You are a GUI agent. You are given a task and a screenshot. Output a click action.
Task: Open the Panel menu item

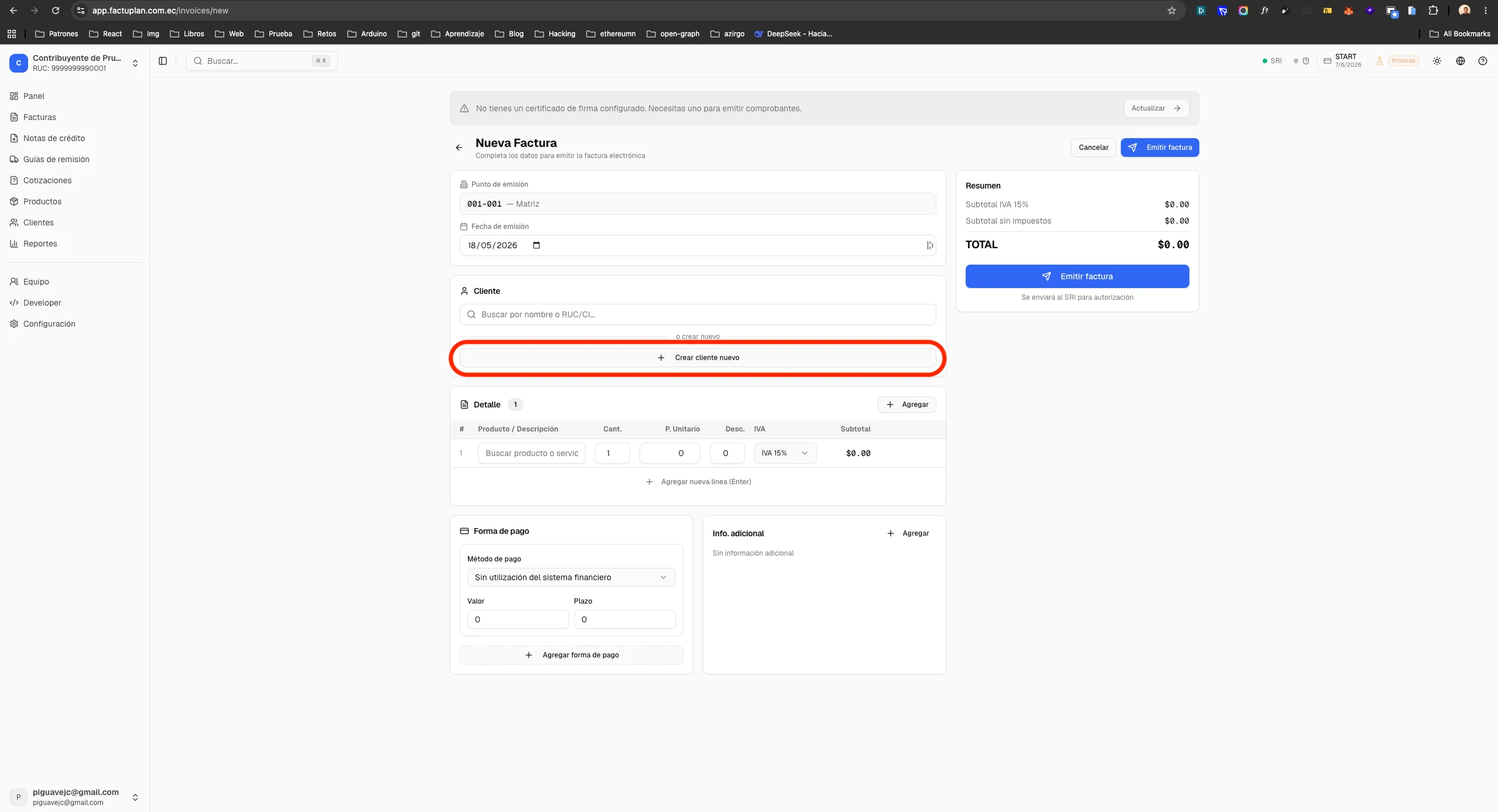click(34, 96)
